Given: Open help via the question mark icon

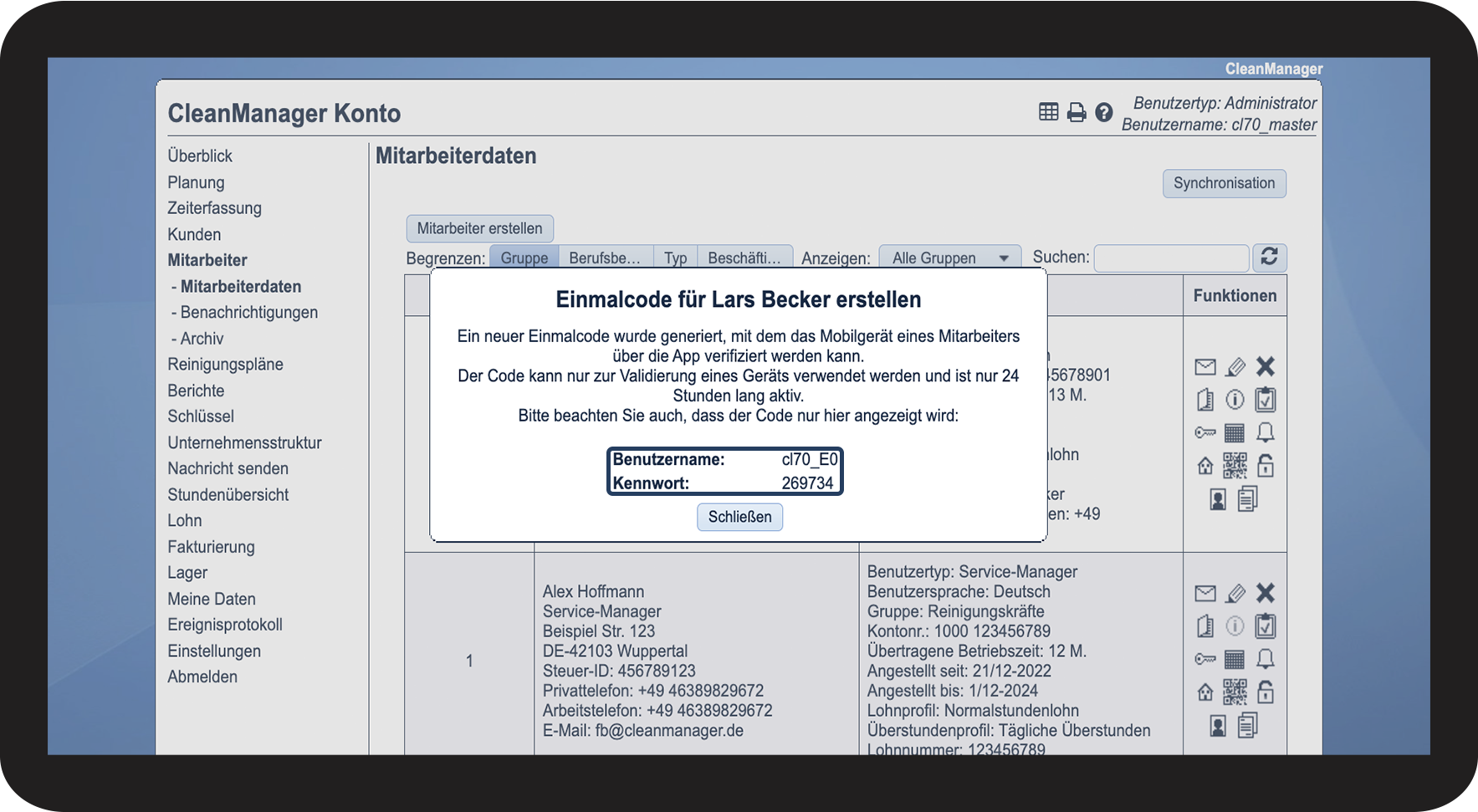Looking at the screenshot, I should (1104, 112).
